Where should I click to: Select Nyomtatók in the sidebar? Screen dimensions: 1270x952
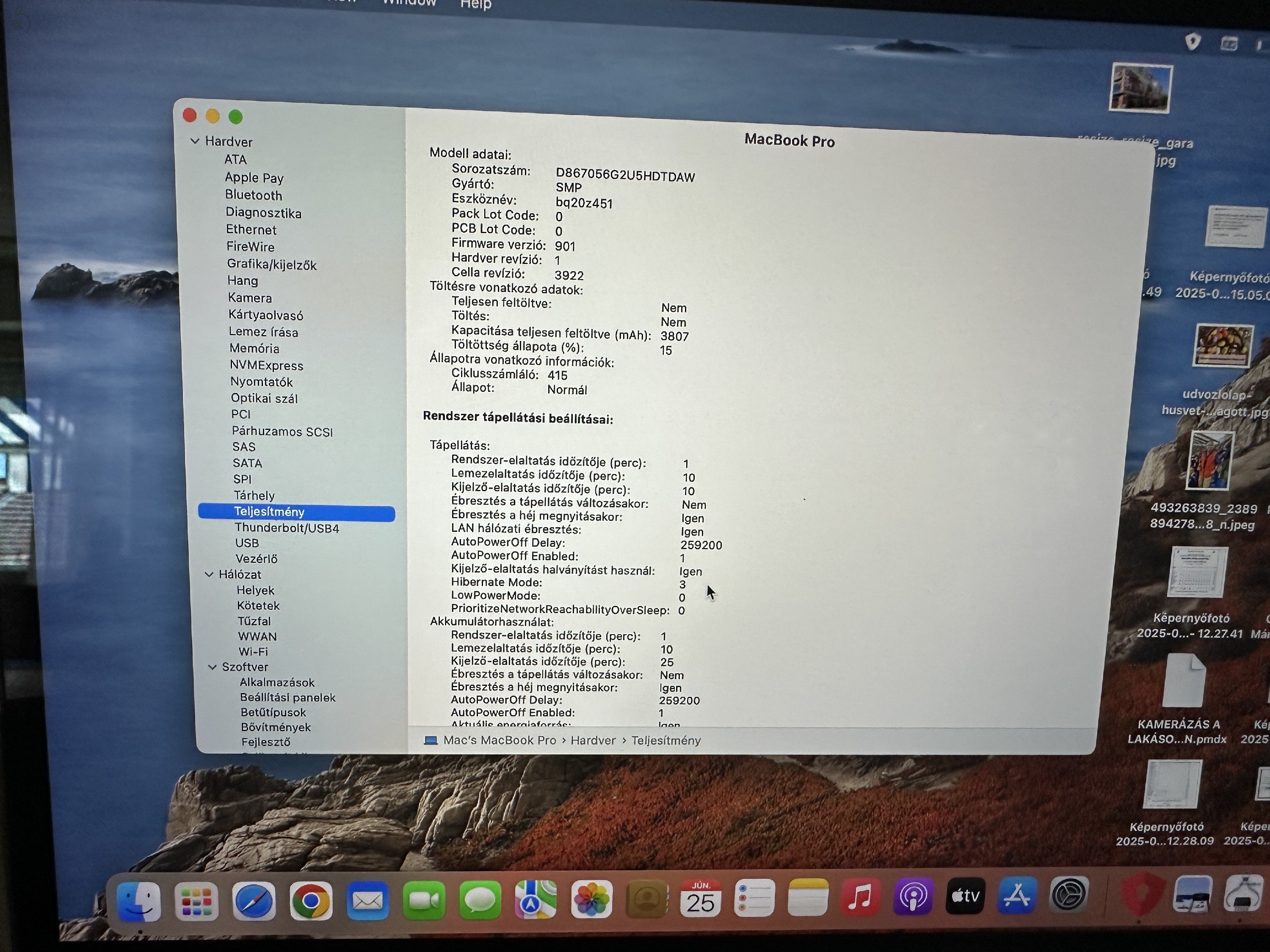point(261,382)
